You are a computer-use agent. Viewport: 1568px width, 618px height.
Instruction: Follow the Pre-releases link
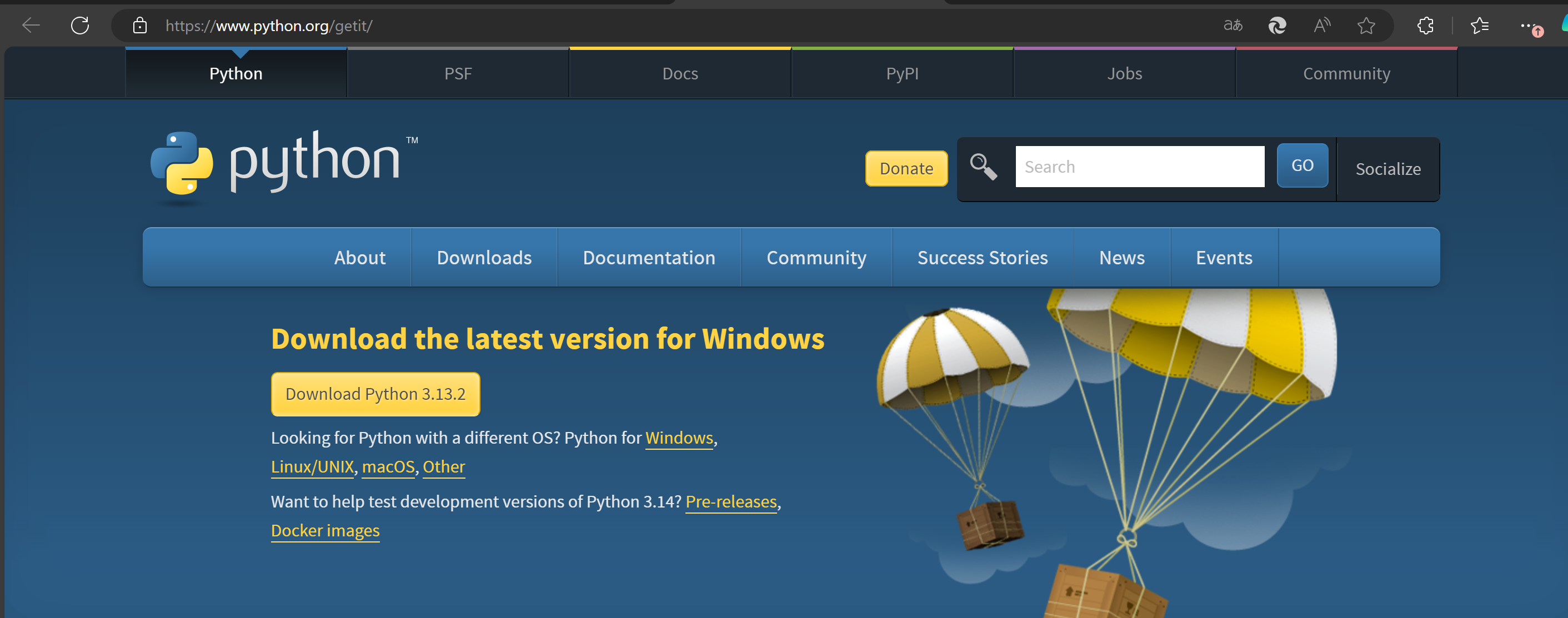[x=731, y=502]
